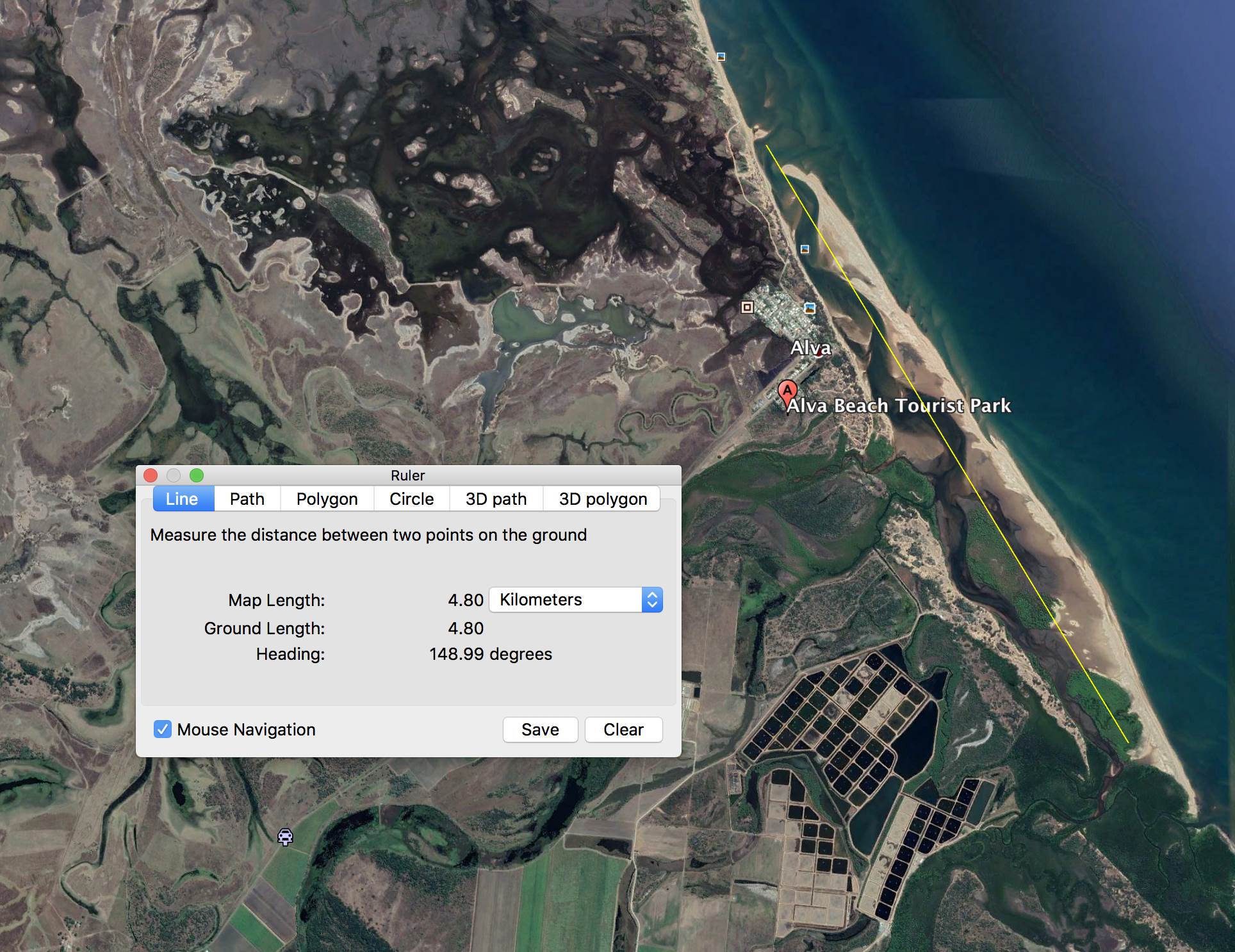Viewport: 1235px width, 952px height.
Task: Close the Ruler window with red button
Action: click(x=151, y=475)
